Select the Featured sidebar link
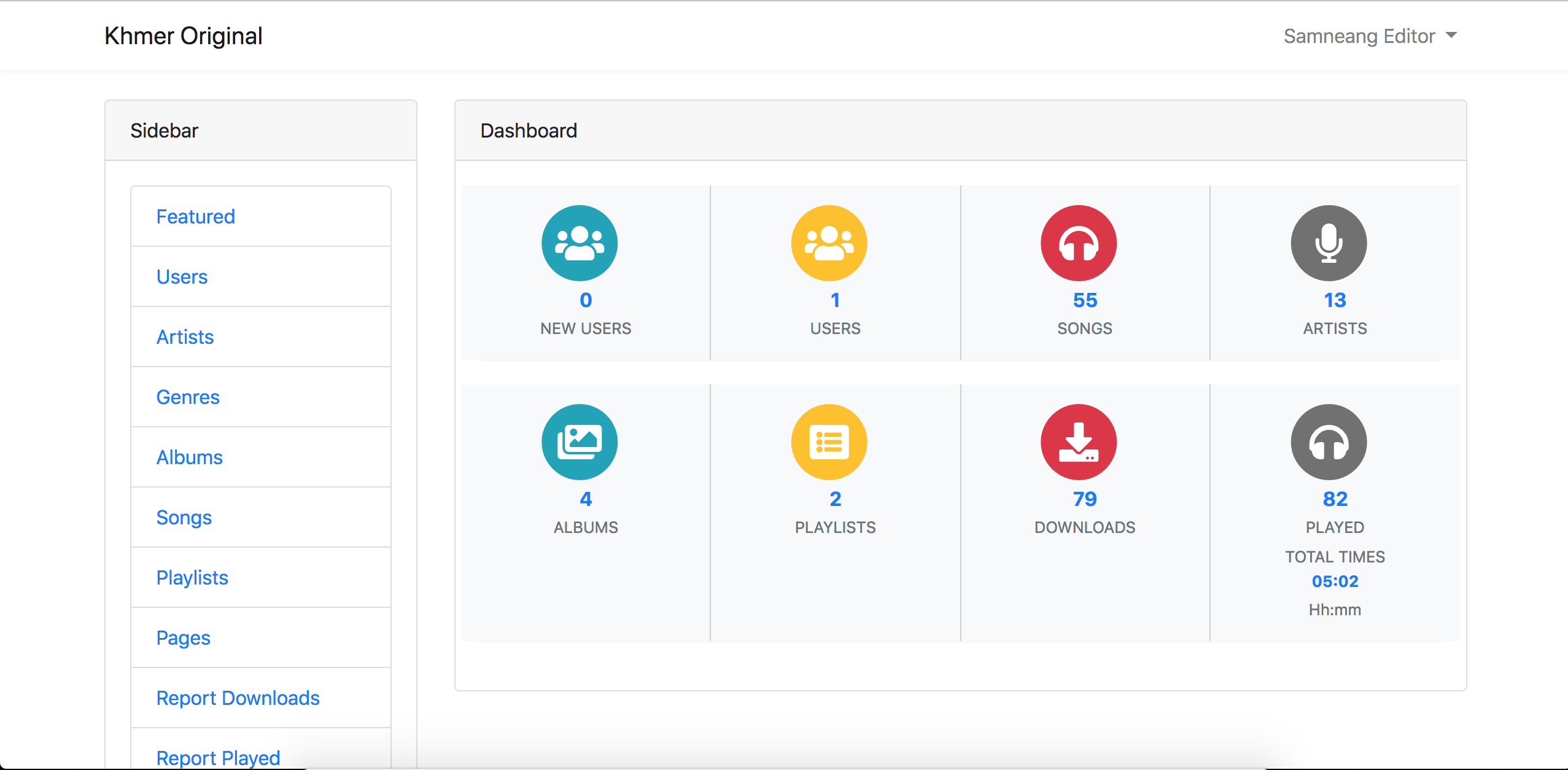 (x=196, y=216)
